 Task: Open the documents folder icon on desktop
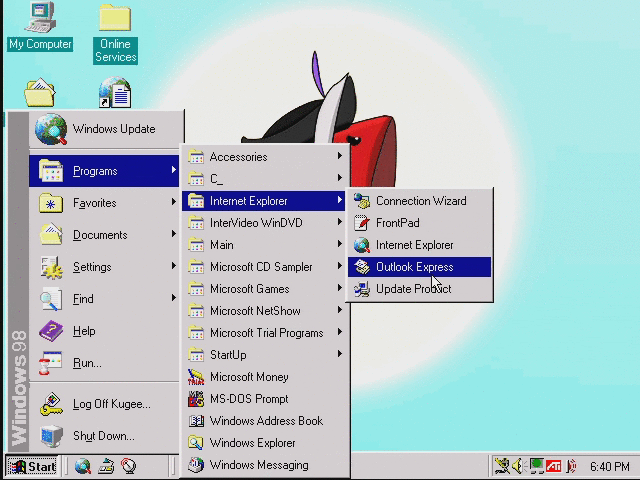(x=40, y=92)
